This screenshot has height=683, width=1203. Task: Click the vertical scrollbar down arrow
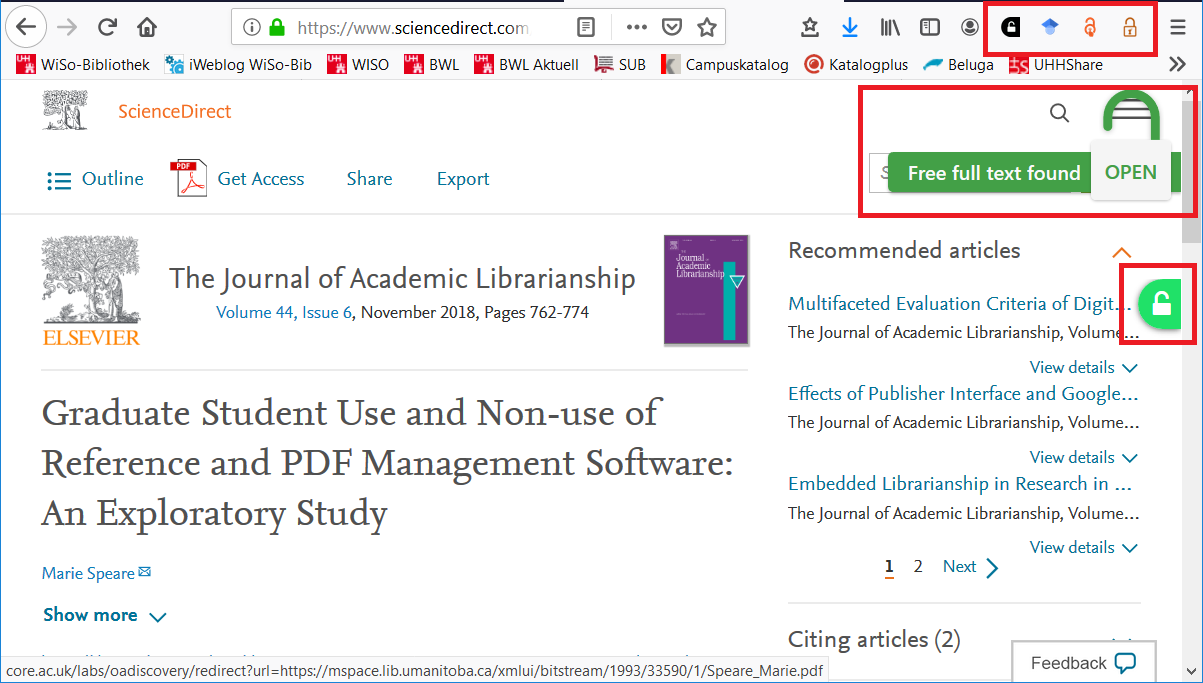[x=1190, y=670]
